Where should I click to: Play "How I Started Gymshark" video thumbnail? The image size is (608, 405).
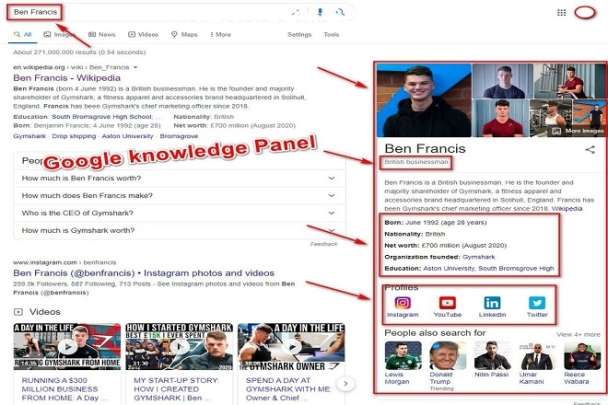pyautogui.click(x=179, y=346)
